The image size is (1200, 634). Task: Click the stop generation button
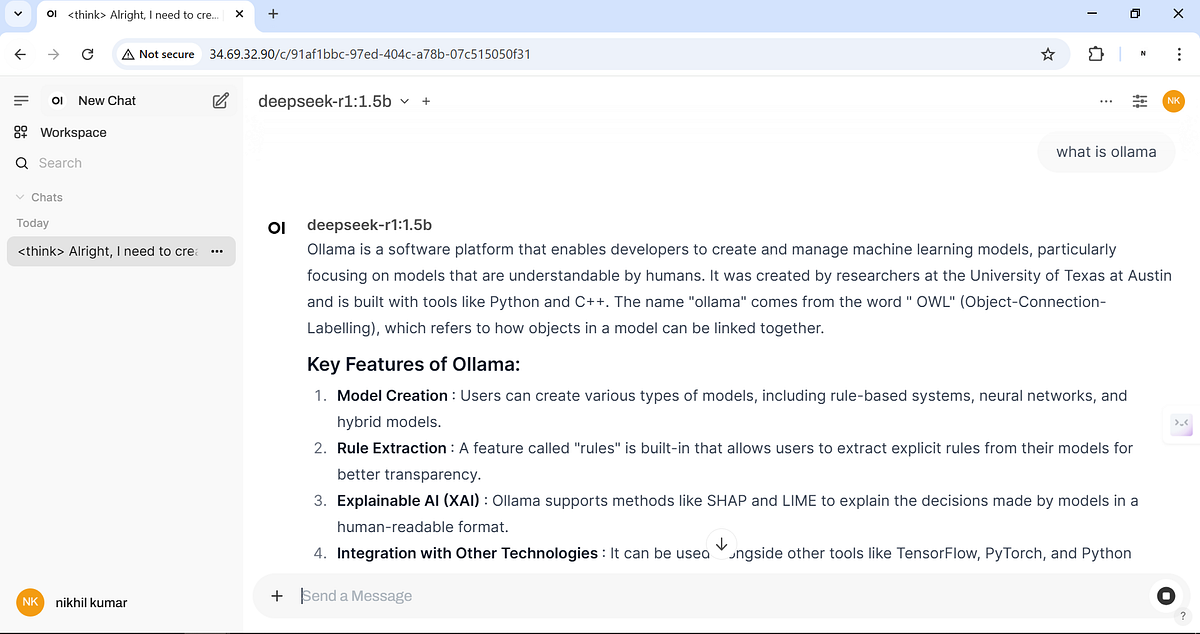[x=1165, y=595]
